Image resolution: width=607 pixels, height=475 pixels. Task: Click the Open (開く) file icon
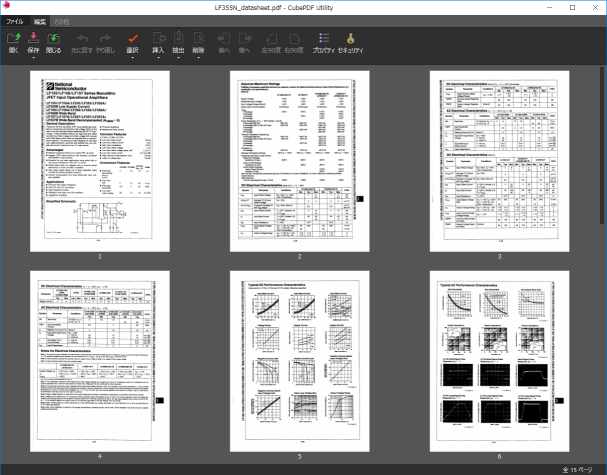13,38
